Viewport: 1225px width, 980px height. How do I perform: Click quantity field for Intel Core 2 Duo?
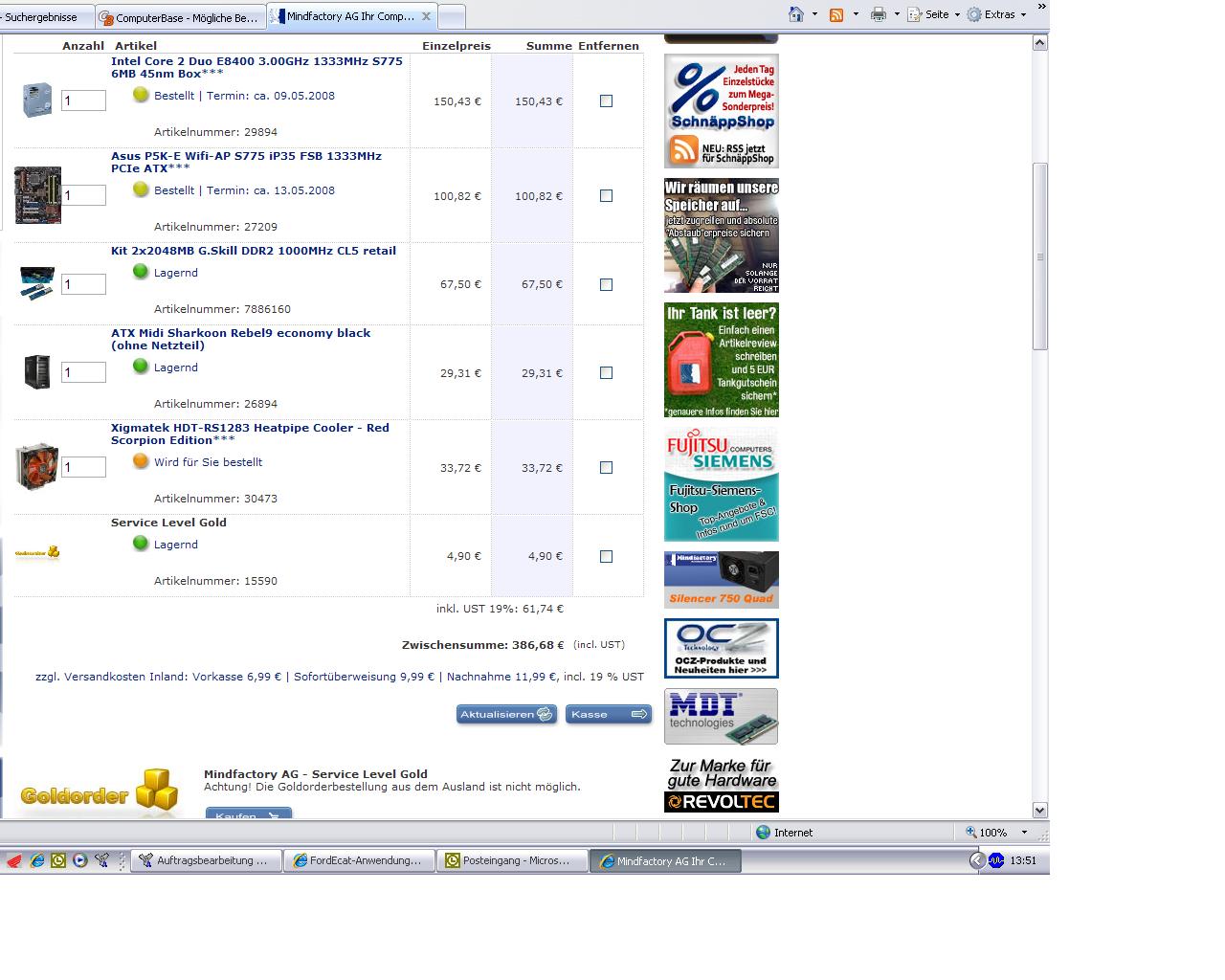click(83, 100)
